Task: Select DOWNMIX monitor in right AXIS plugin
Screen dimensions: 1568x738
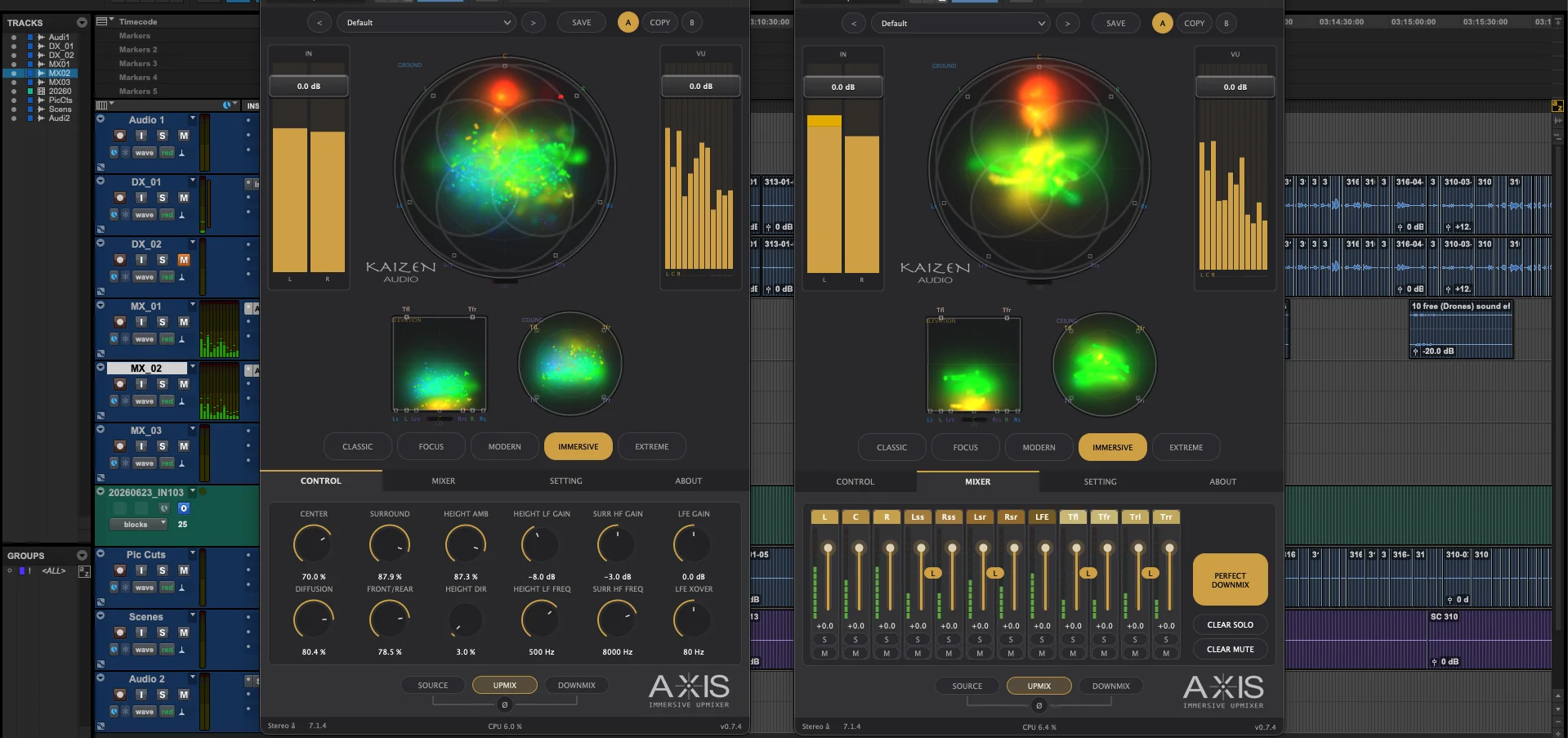Action: (1111, 686)
